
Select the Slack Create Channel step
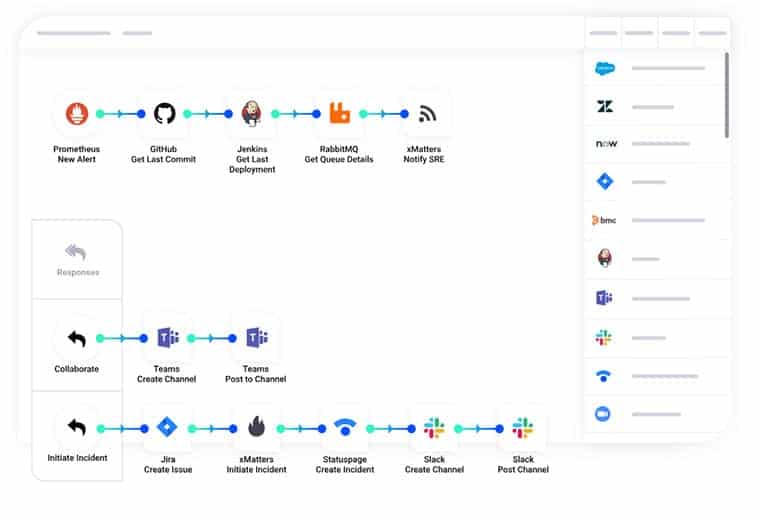[x=434, y=428]
